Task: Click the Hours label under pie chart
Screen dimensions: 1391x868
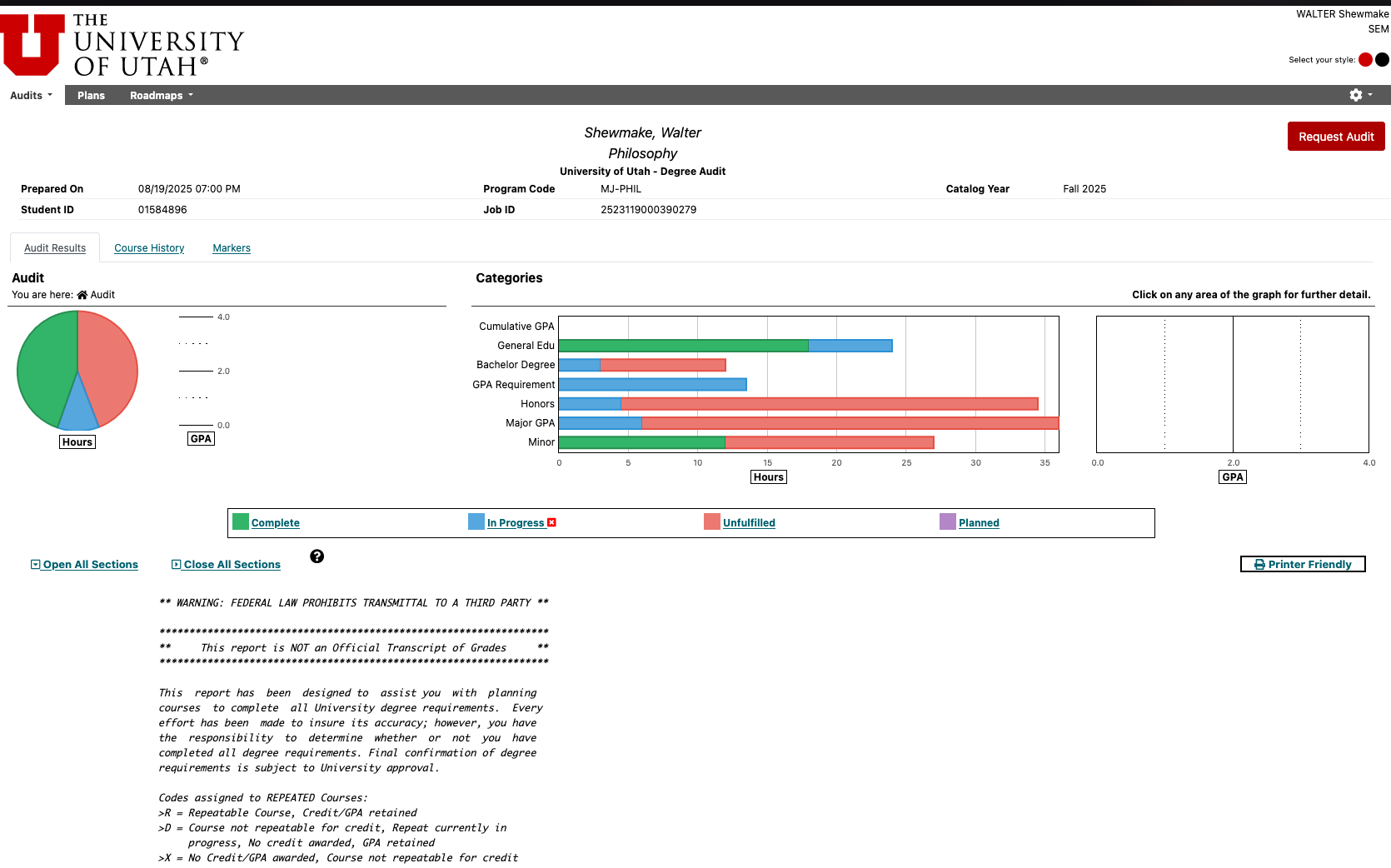Action: (77, 442)
